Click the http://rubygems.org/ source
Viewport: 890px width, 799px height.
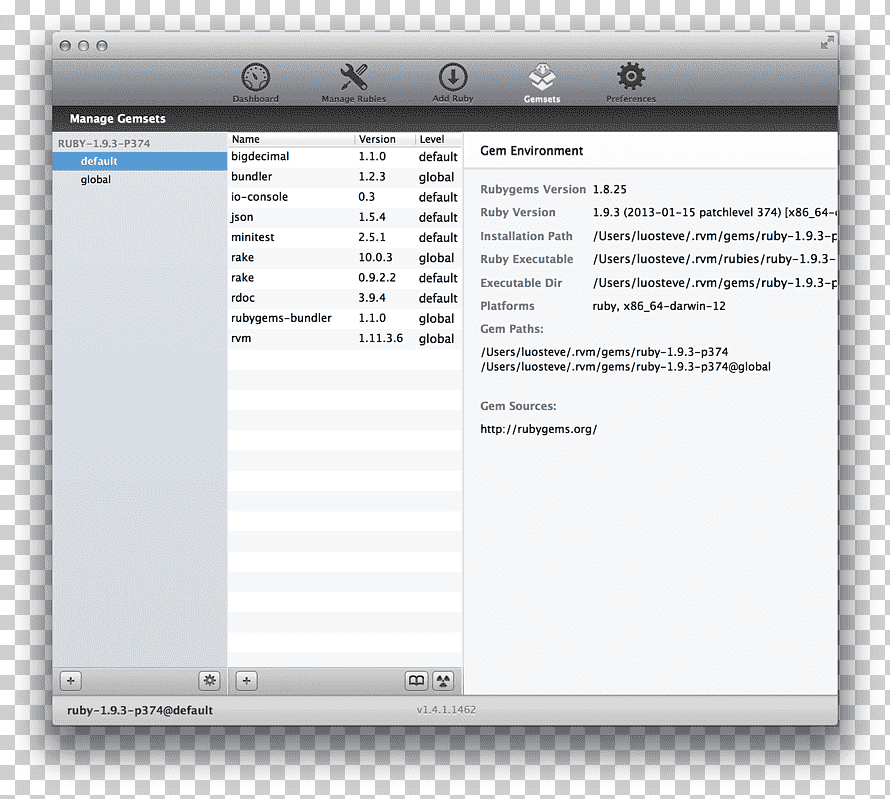point(539,430)
